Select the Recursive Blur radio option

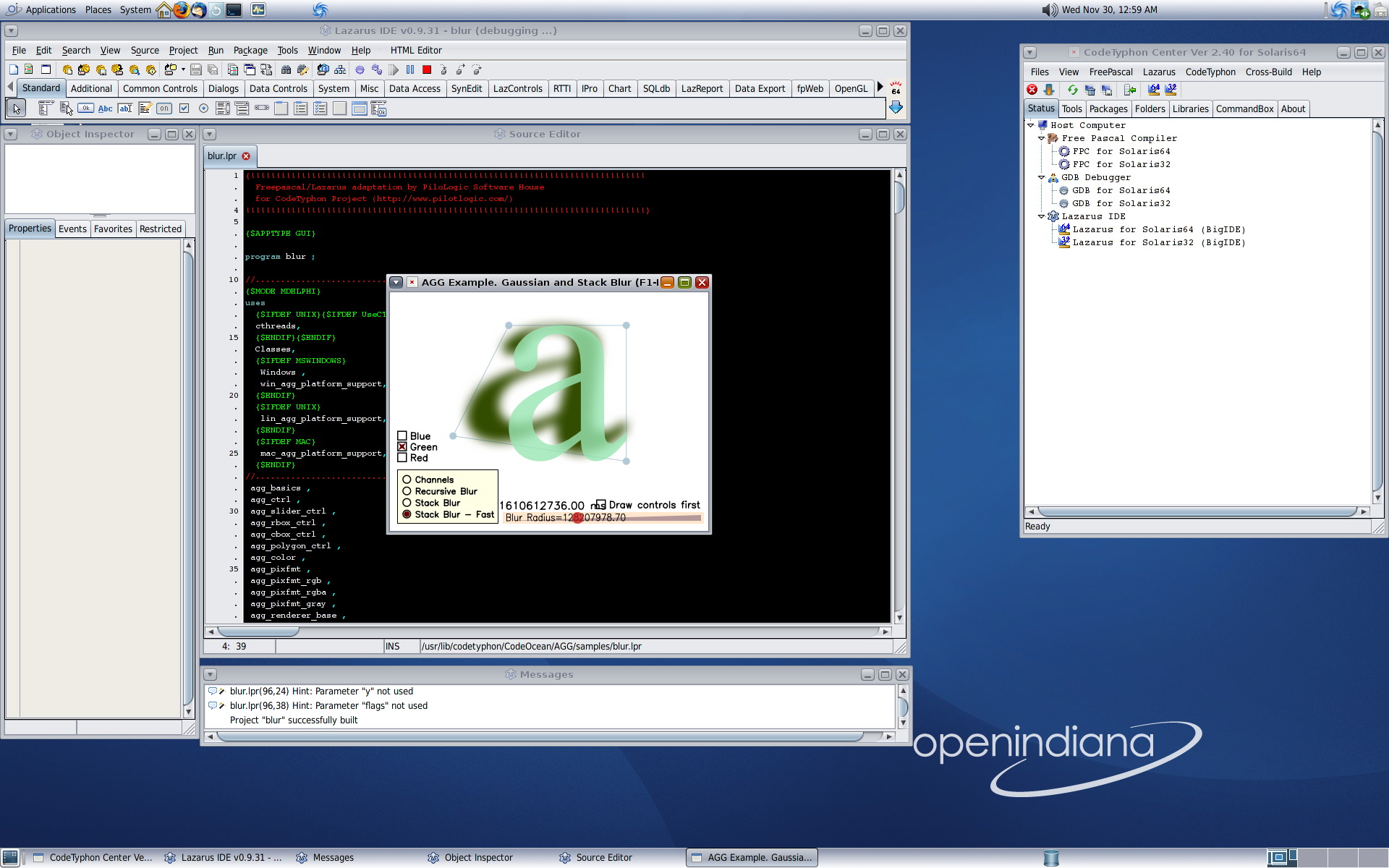pyautogui.click(x=407, y=491)
